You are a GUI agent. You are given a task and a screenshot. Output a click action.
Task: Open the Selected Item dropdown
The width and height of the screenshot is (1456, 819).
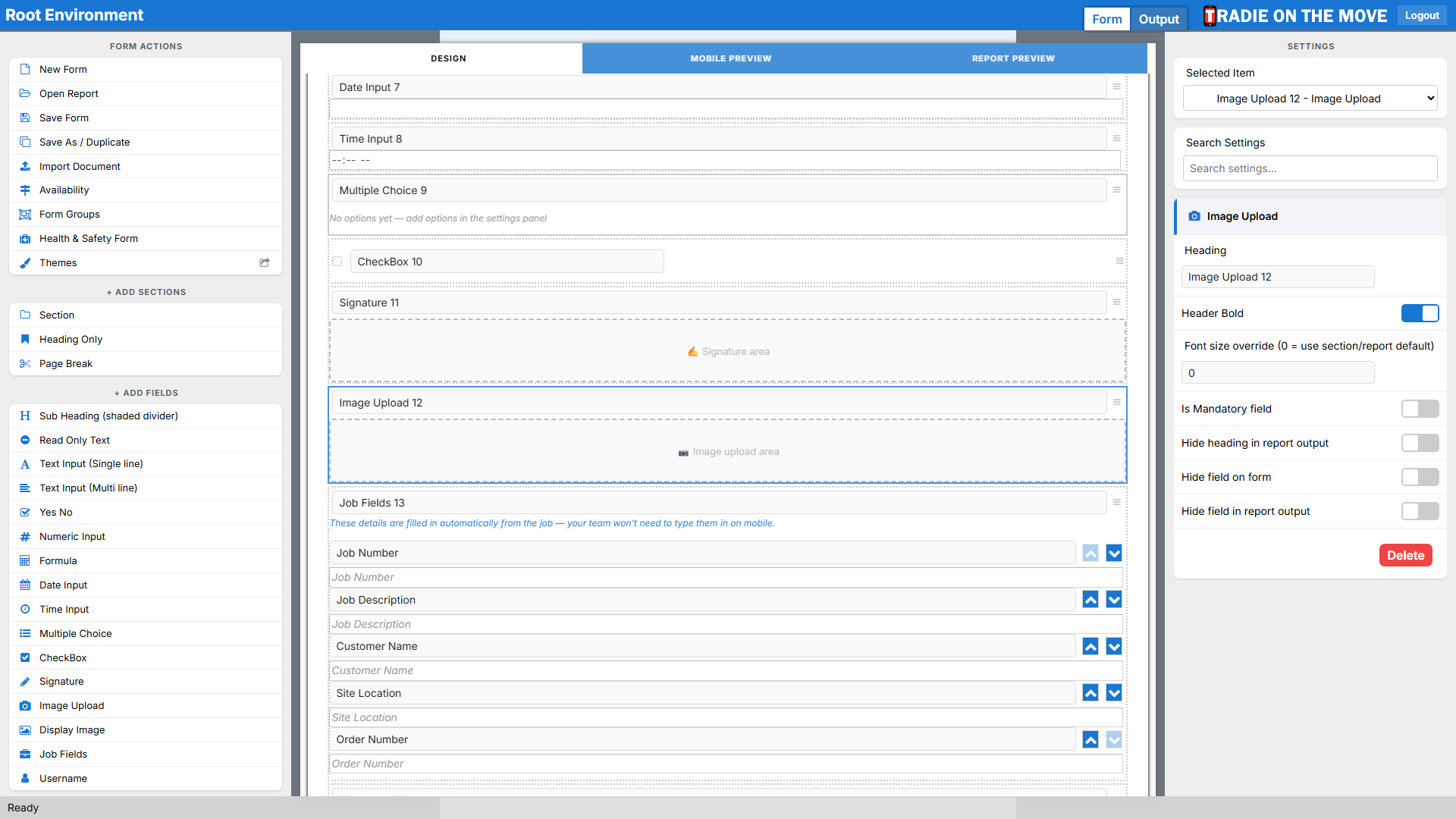(x=1310, y=99)
